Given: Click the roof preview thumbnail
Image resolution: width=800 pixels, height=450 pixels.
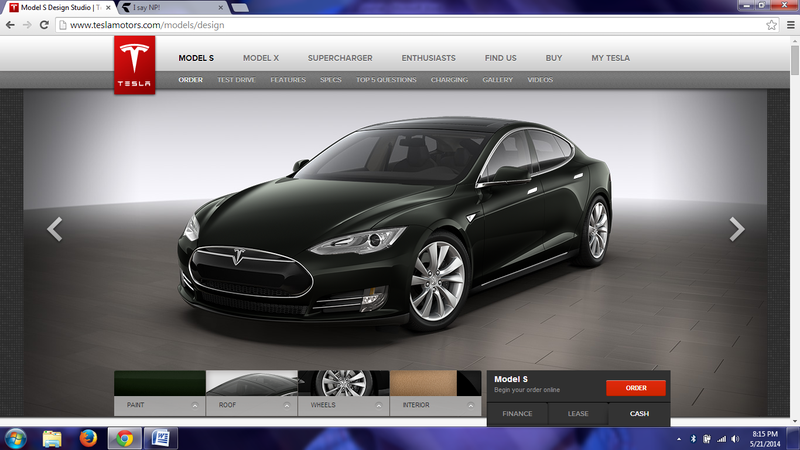Looking at the screenshot, I should coord(252,383).
